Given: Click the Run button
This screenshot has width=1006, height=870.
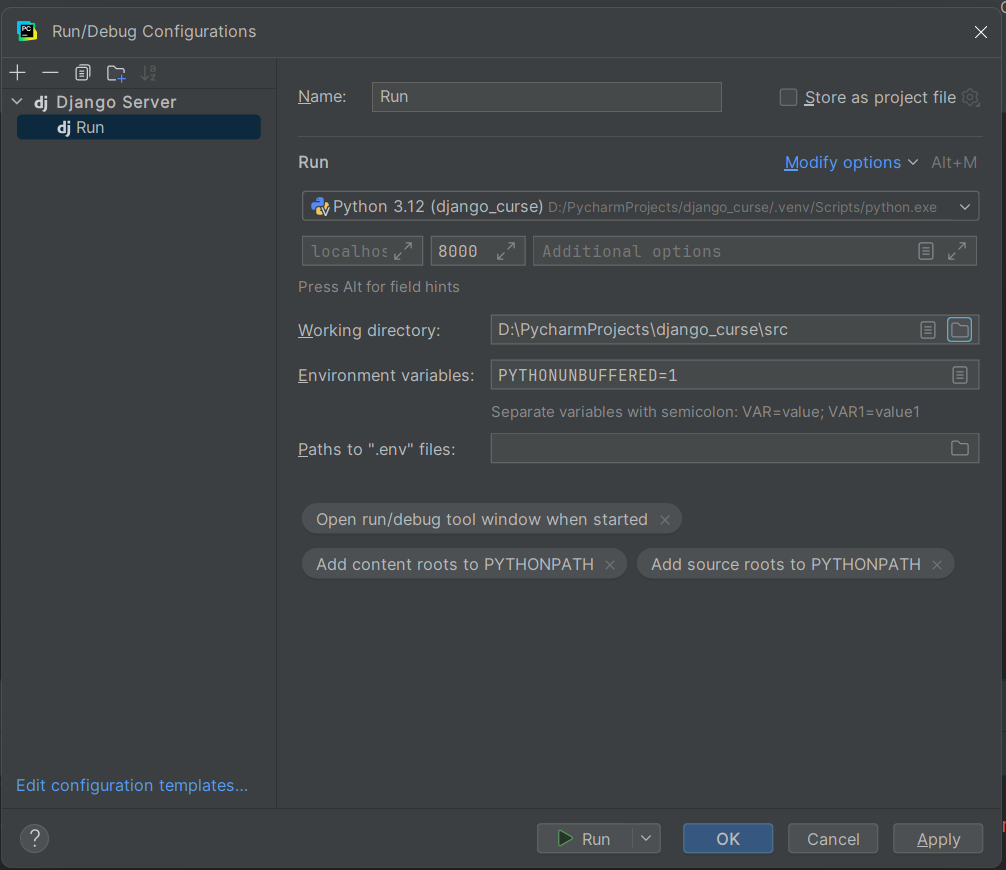Looking at the screenshot, I should (584, 839).
